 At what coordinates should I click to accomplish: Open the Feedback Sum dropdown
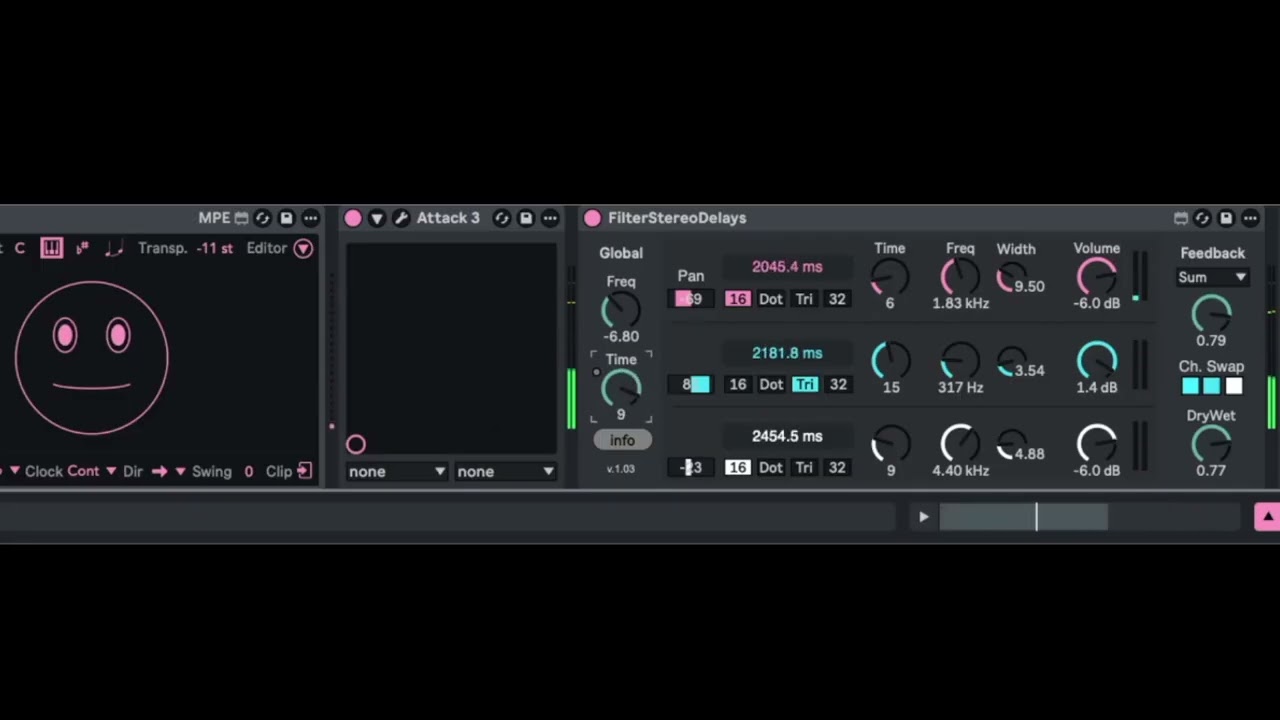[1212, 277]
